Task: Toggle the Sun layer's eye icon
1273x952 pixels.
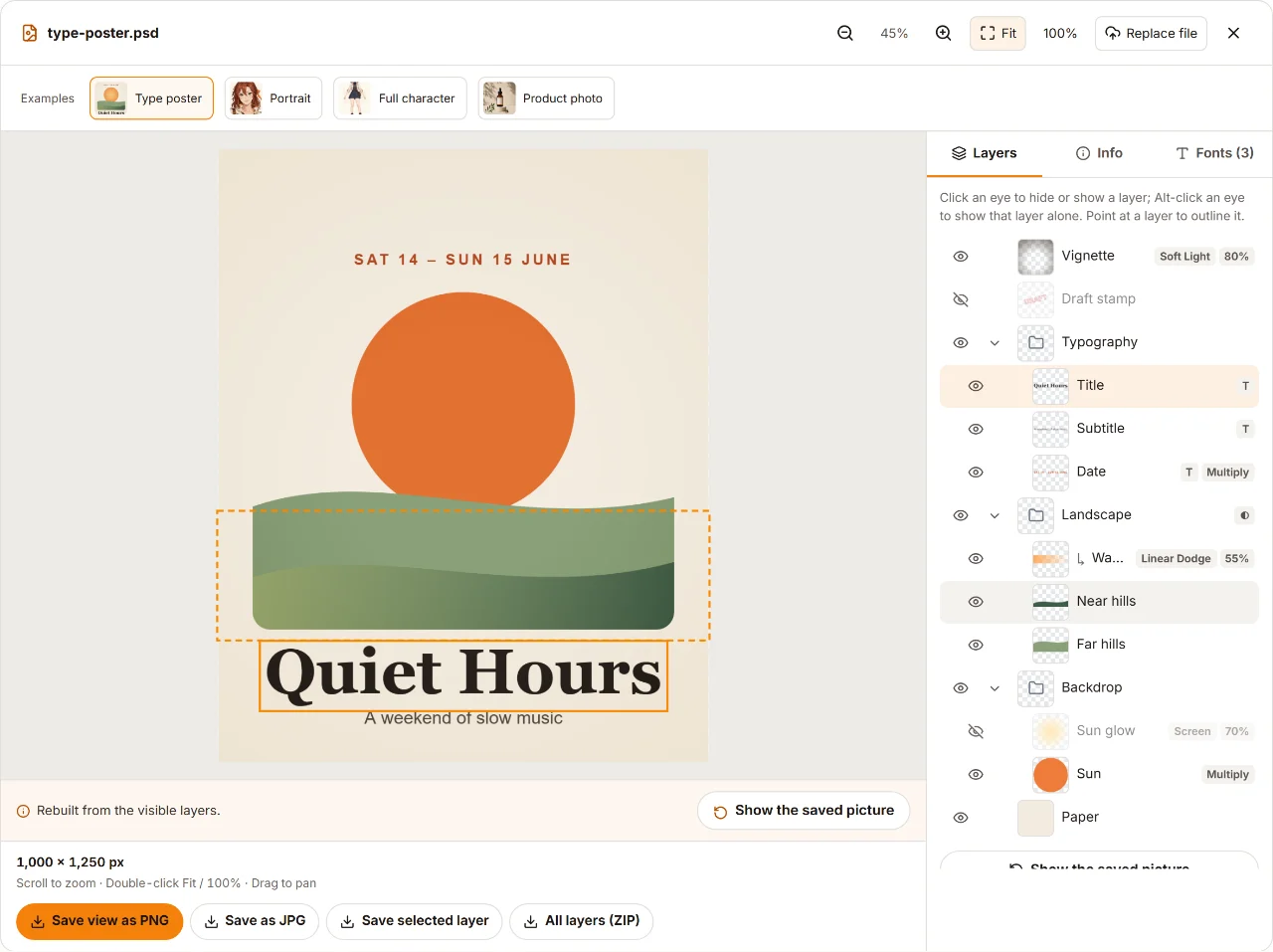Action: (x=976, y=775)
